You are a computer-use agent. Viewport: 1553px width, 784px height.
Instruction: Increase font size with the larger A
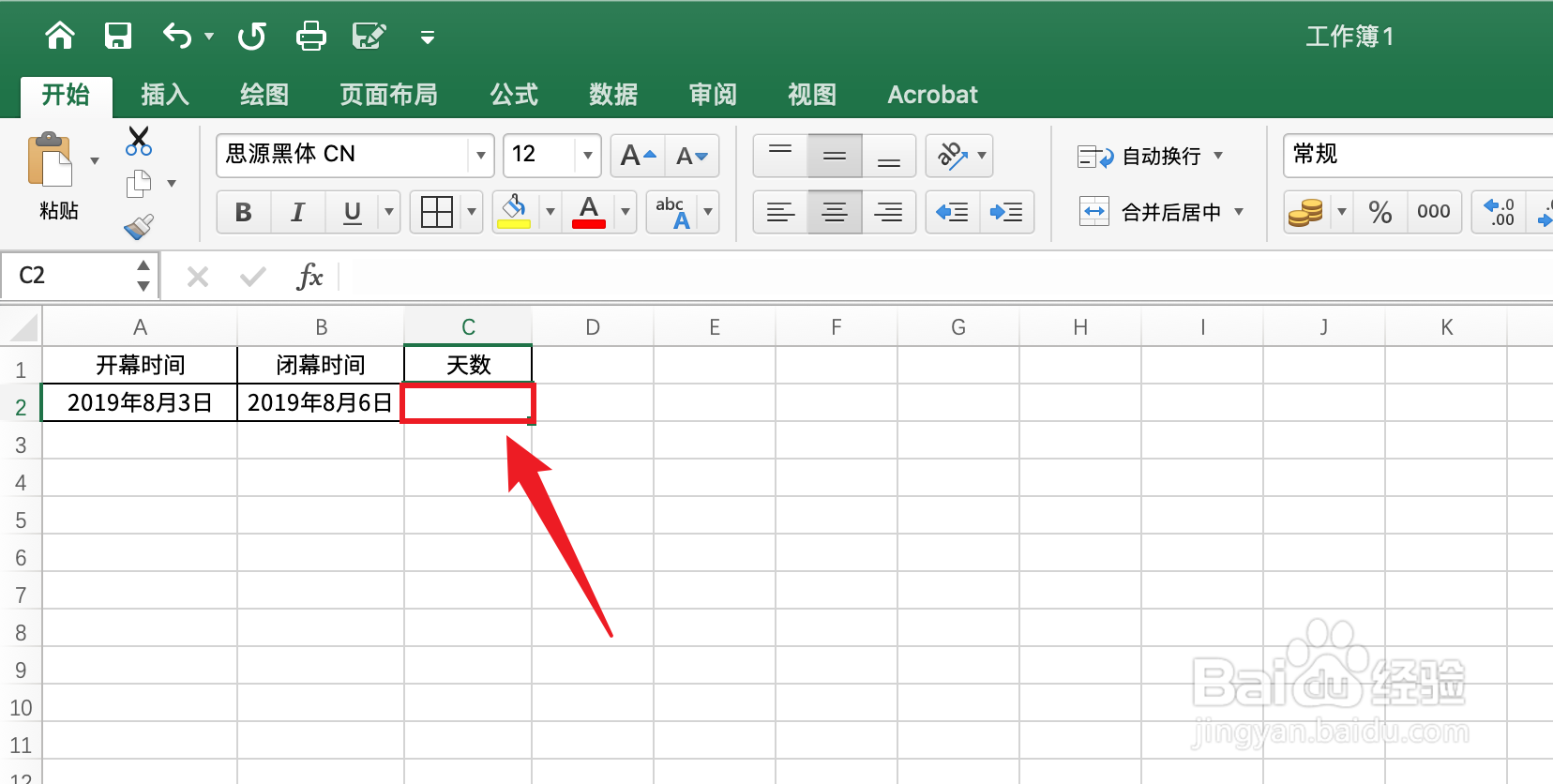point(638,156)
